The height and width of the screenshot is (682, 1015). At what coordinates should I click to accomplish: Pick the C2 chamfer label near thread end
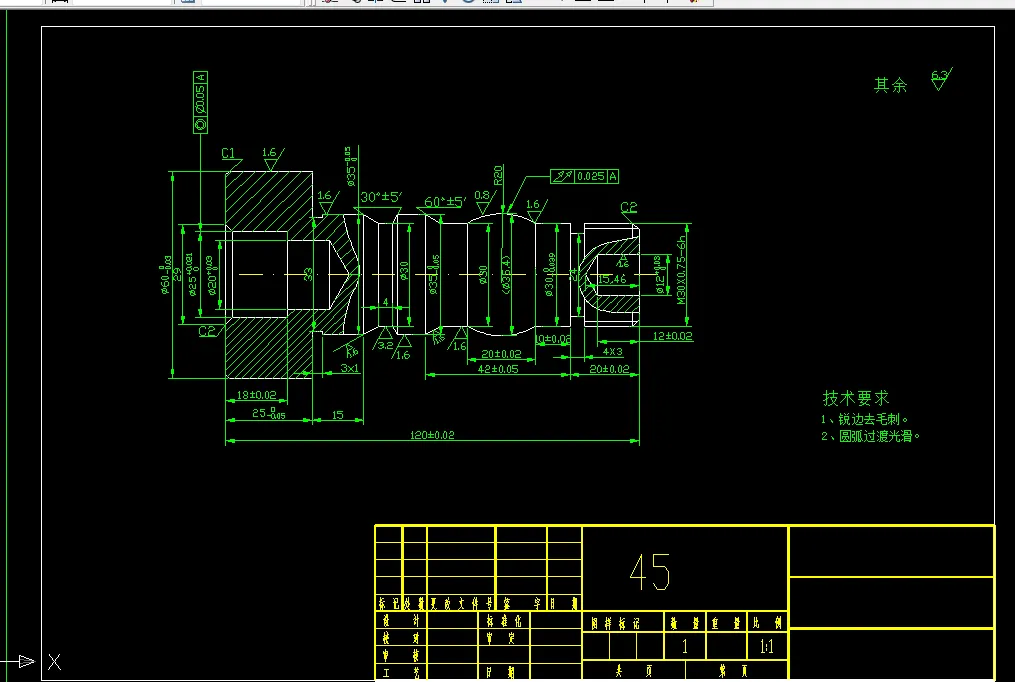click(x=629, y=207)
